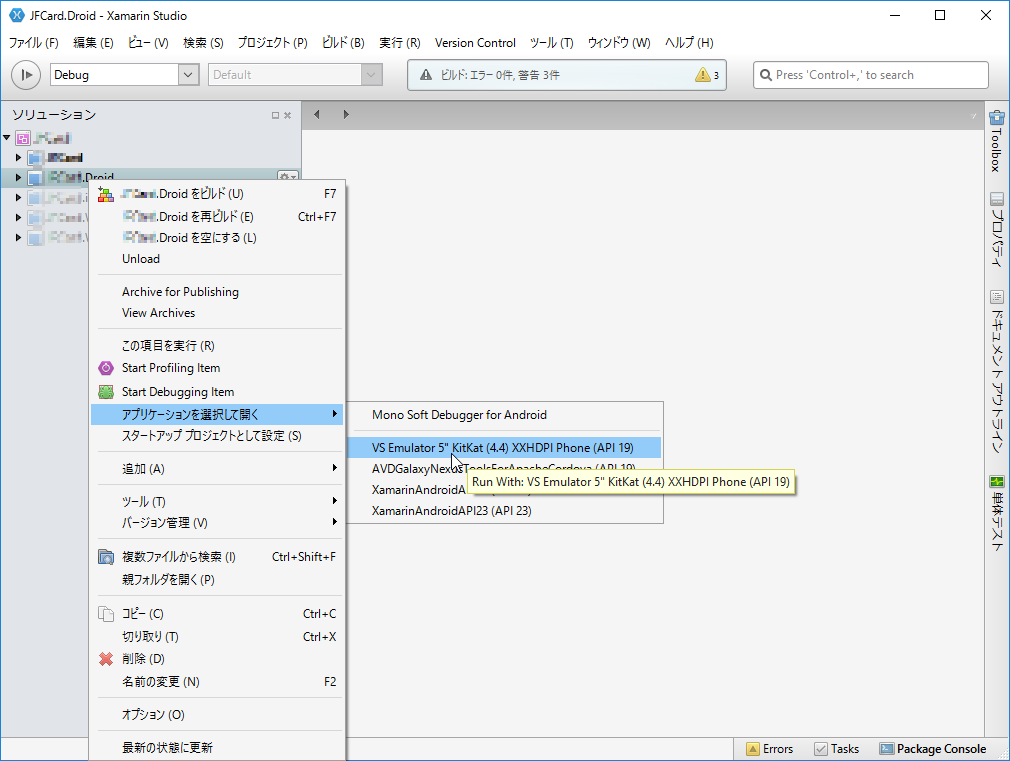Open the Version Control menu

[475, 43]
